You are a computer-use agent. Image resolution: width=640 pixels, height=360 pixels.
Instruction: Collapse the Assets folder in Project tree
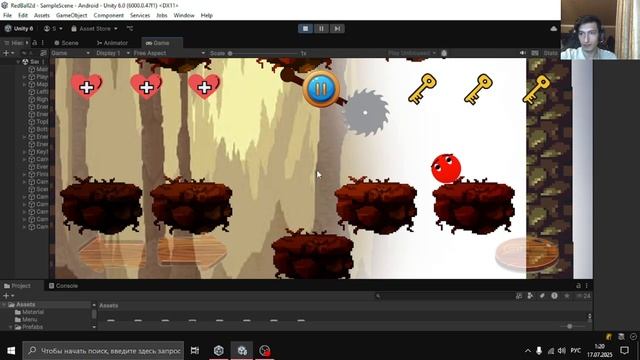(4, 304)
